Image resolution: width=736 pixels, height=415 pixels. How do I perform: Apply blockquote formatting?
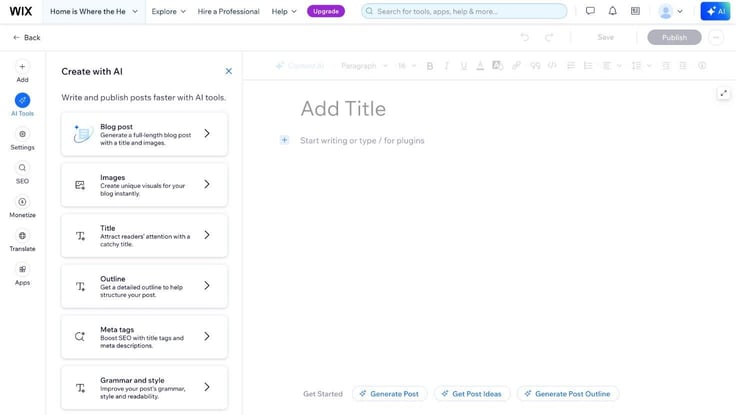535,66
